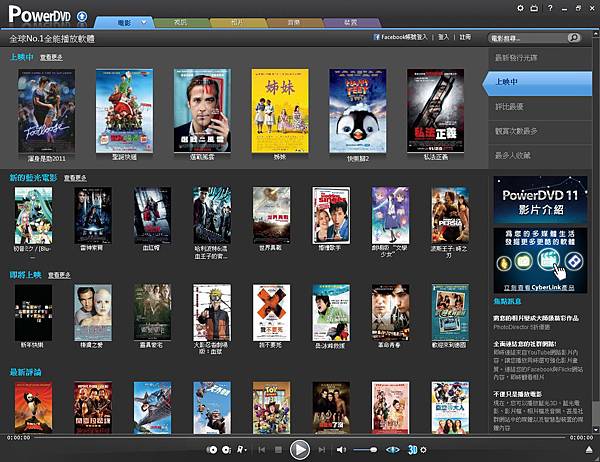The height and width of the screenshot is (462, 600).
Task: Click the 全面連結您的社群網站 news headline
Action: coord(525,344)
